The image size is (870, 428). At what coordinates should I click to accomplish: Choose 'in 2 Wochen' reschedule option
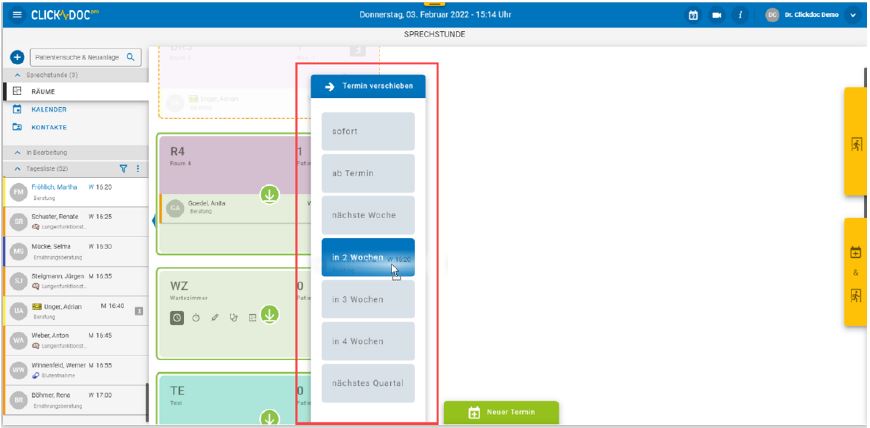pyautogui.click(x=367, y=258)
